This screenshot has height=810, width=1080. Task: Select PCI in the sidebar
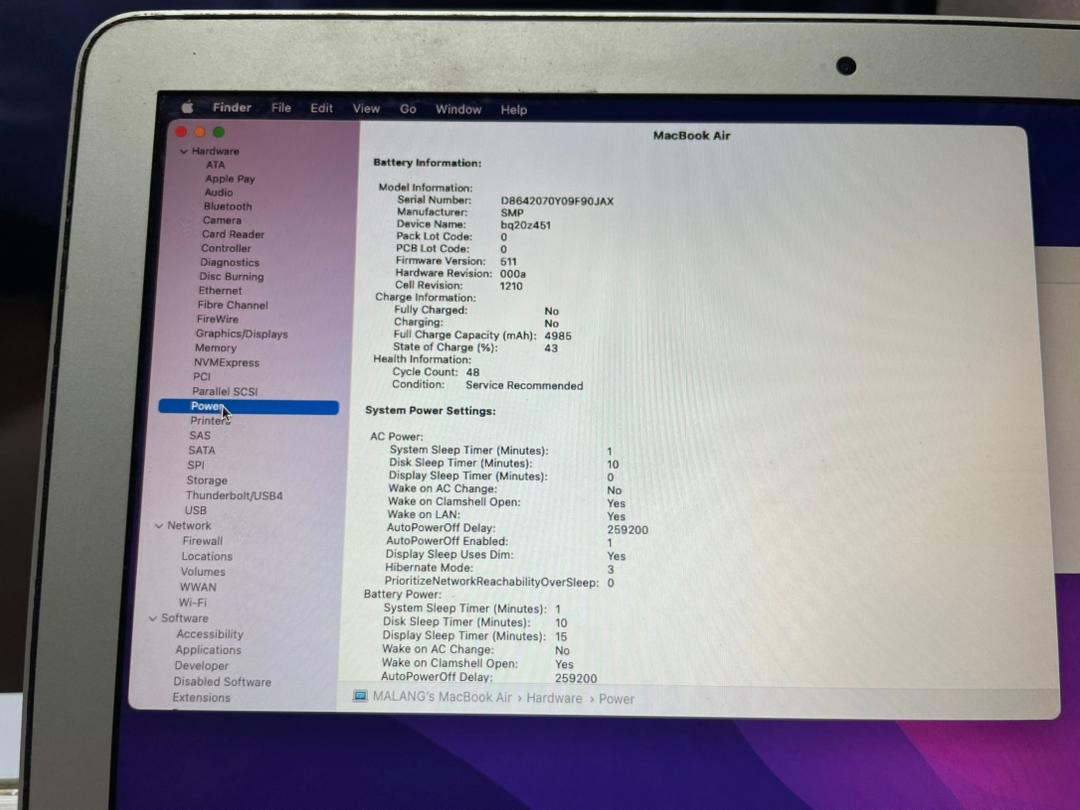pos(202,377)
